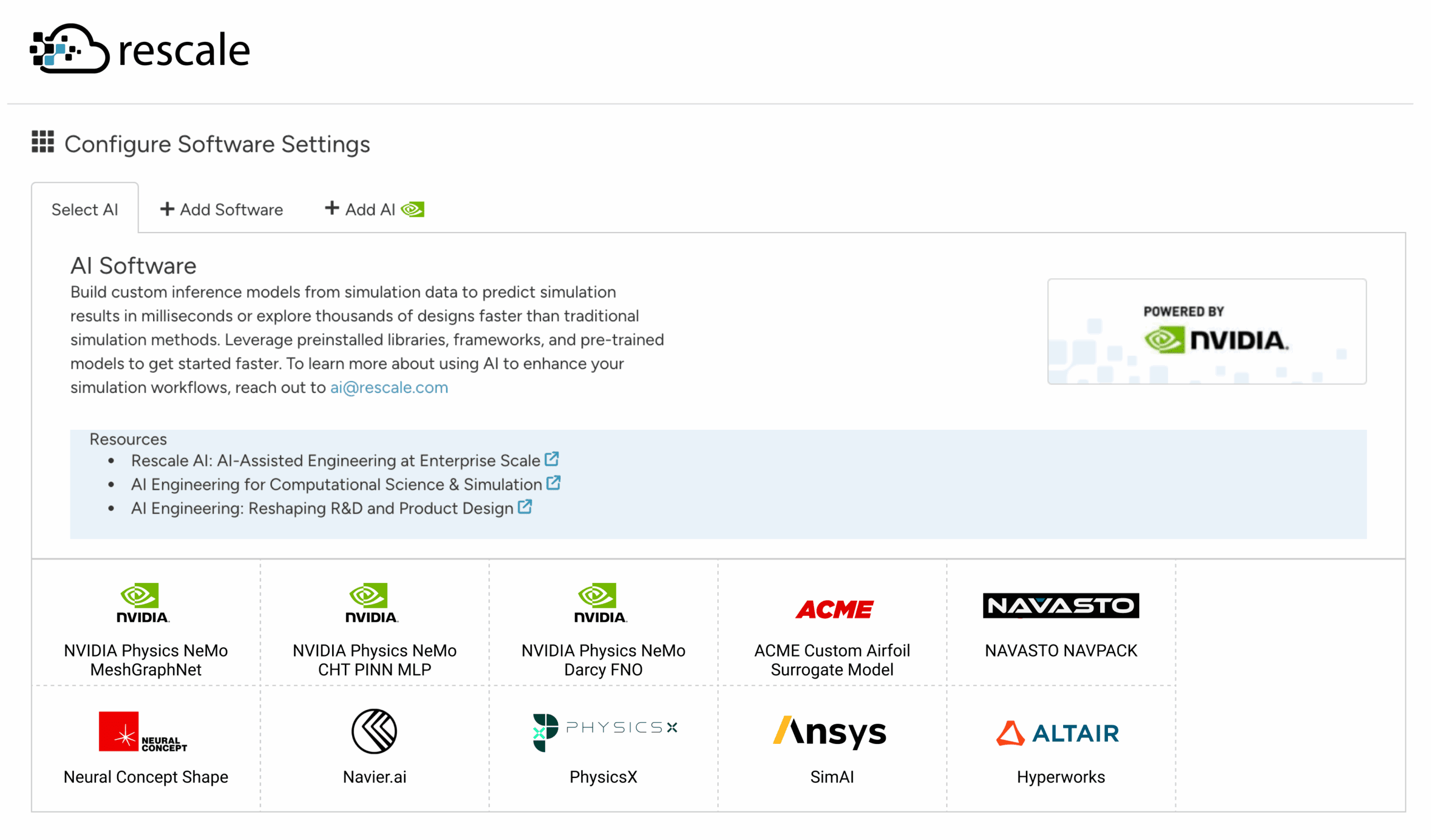
Task: Select the PhysicsX software tile
Action: (603, 744)
